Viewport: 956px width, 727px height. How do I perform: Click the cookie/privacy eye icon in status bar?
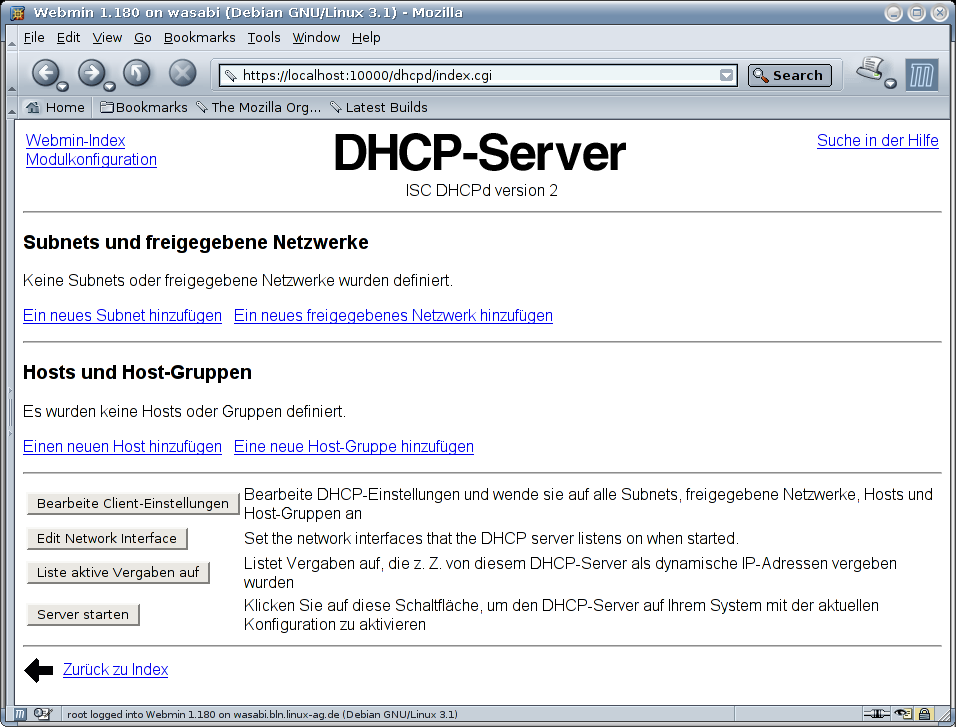(903, 714)
